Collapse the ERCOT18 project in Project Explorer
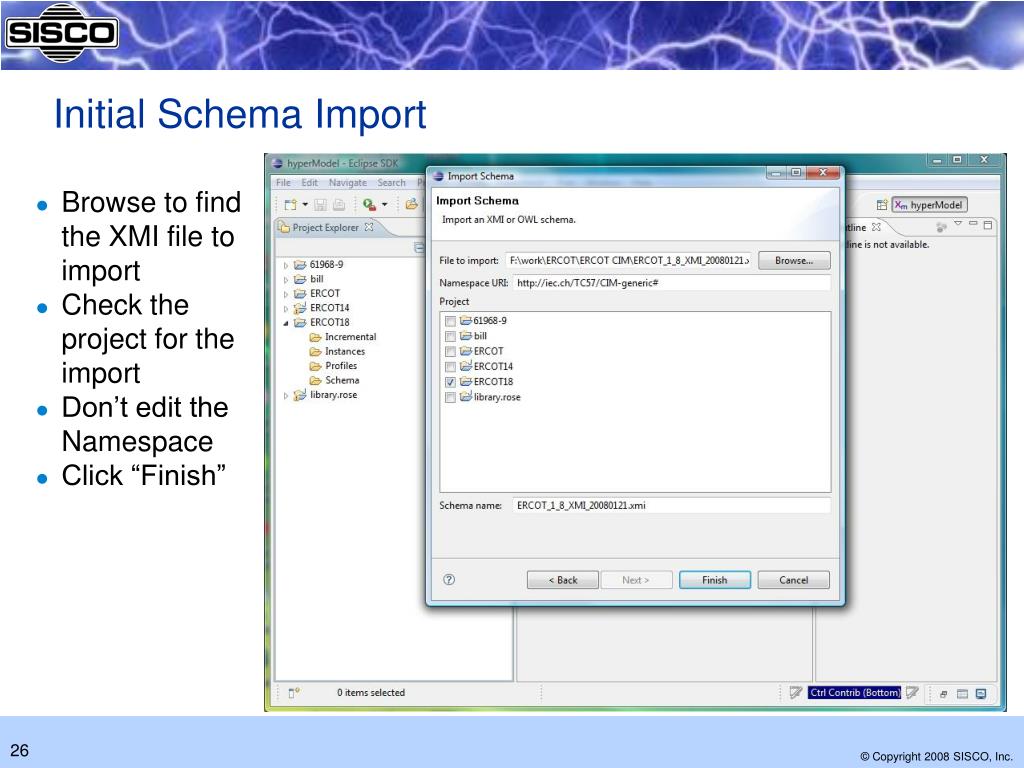 pos(286,323)
